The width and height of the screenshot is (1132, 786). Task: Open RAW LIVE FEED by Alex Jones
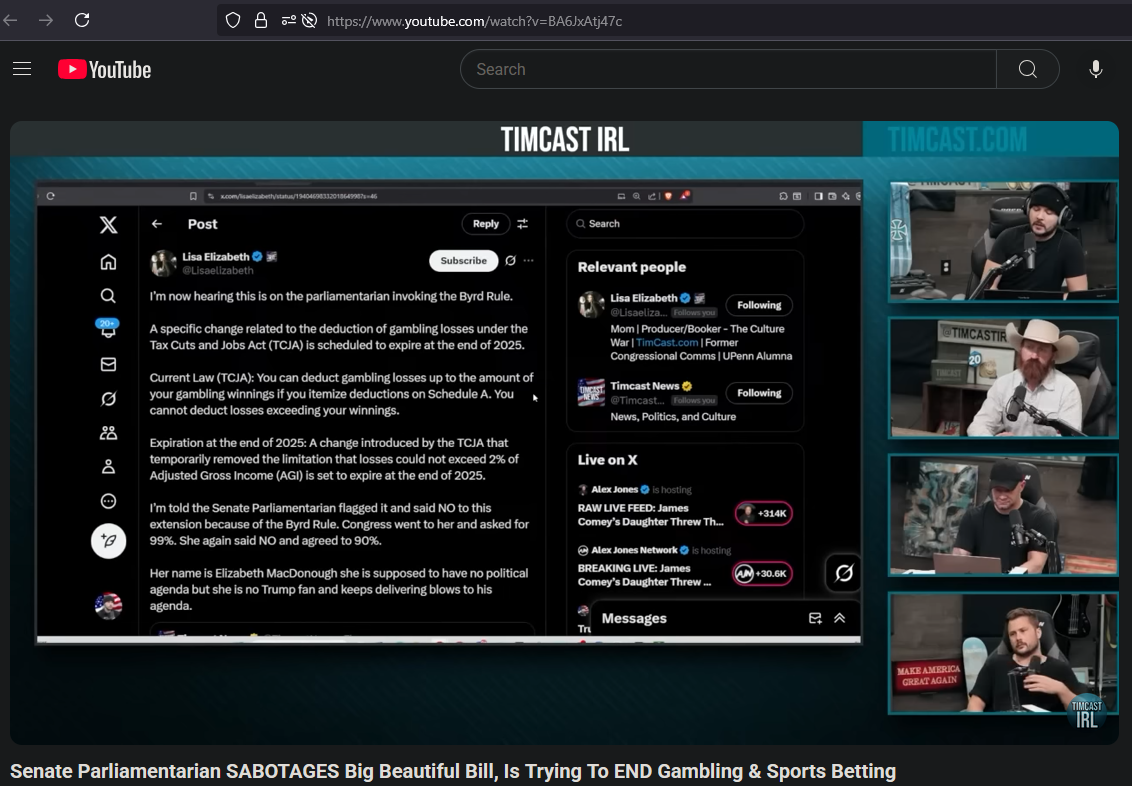(650, 515)
